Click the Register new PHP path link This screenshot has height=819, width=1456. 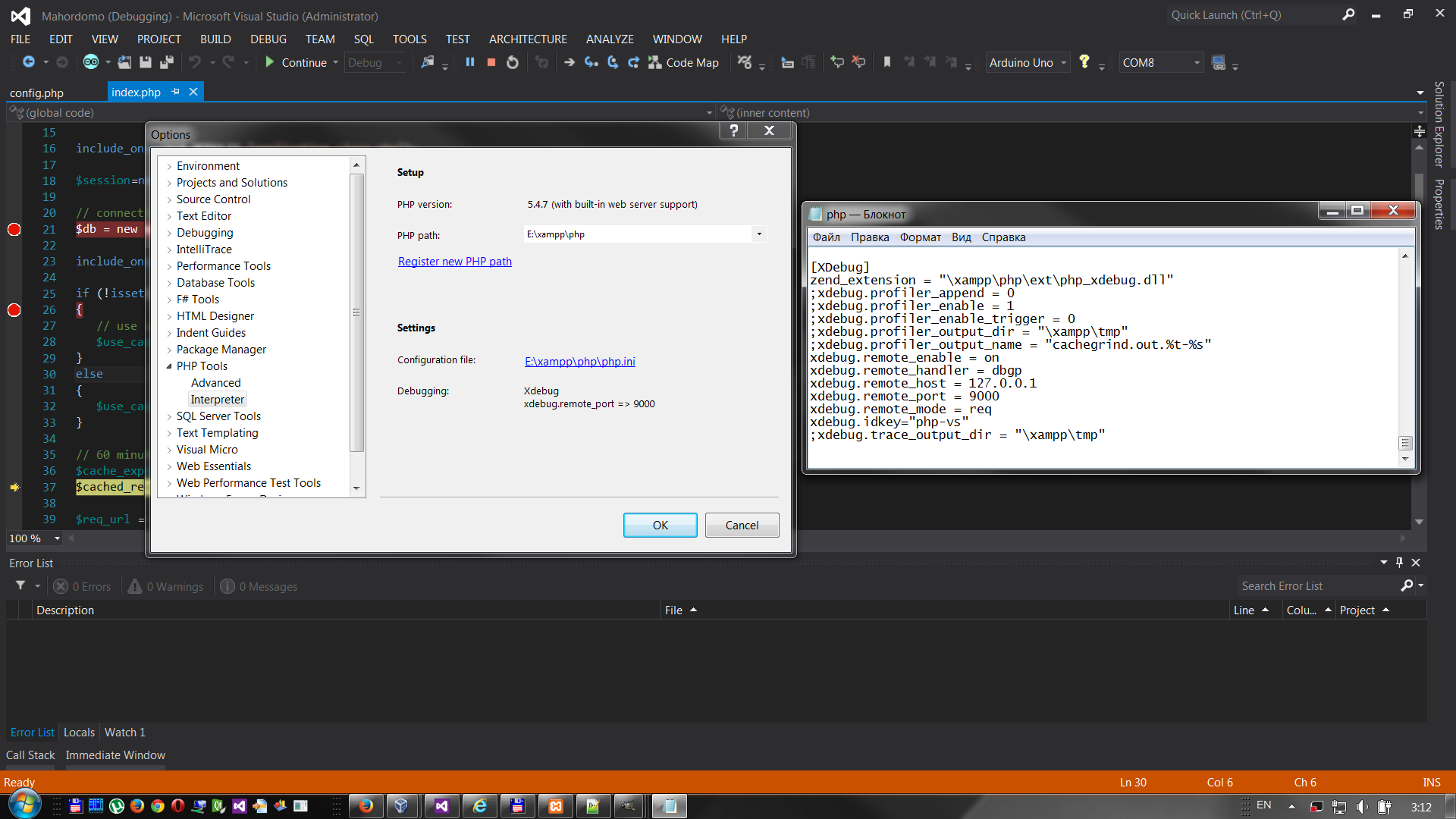click(455, 261)
